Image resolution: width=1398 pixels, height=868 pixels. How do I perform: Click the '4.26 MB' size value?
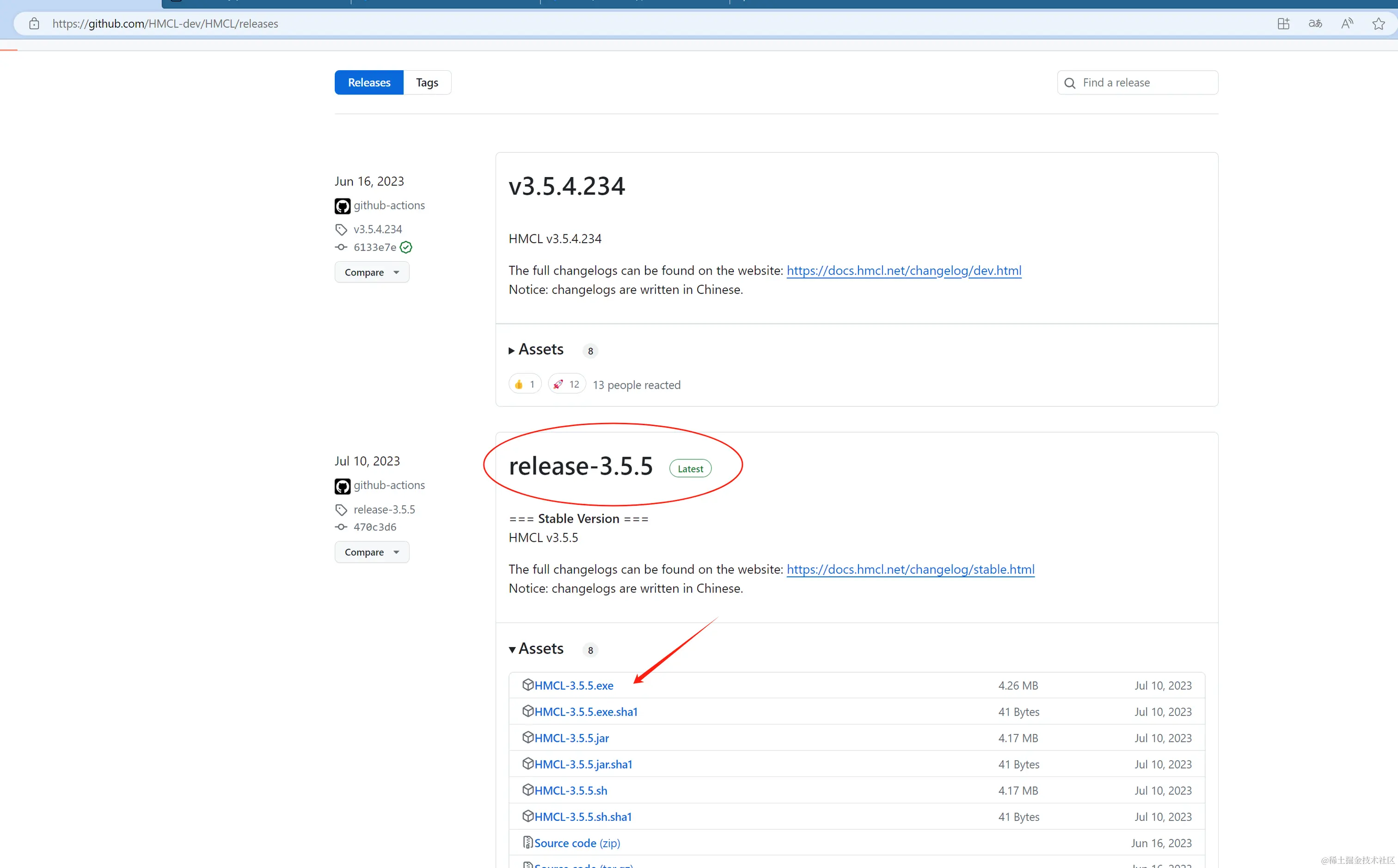[x=1018, y=685]
